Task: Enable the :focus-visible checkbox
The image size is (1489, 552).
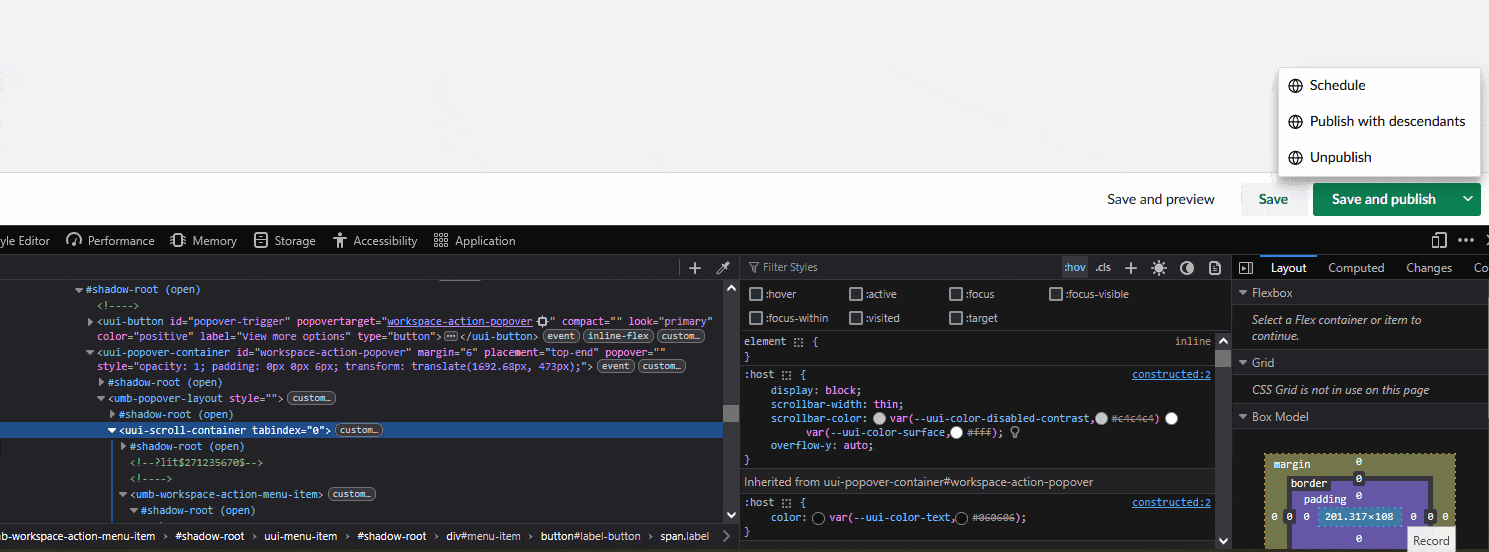Action: tap(1056, 294)
